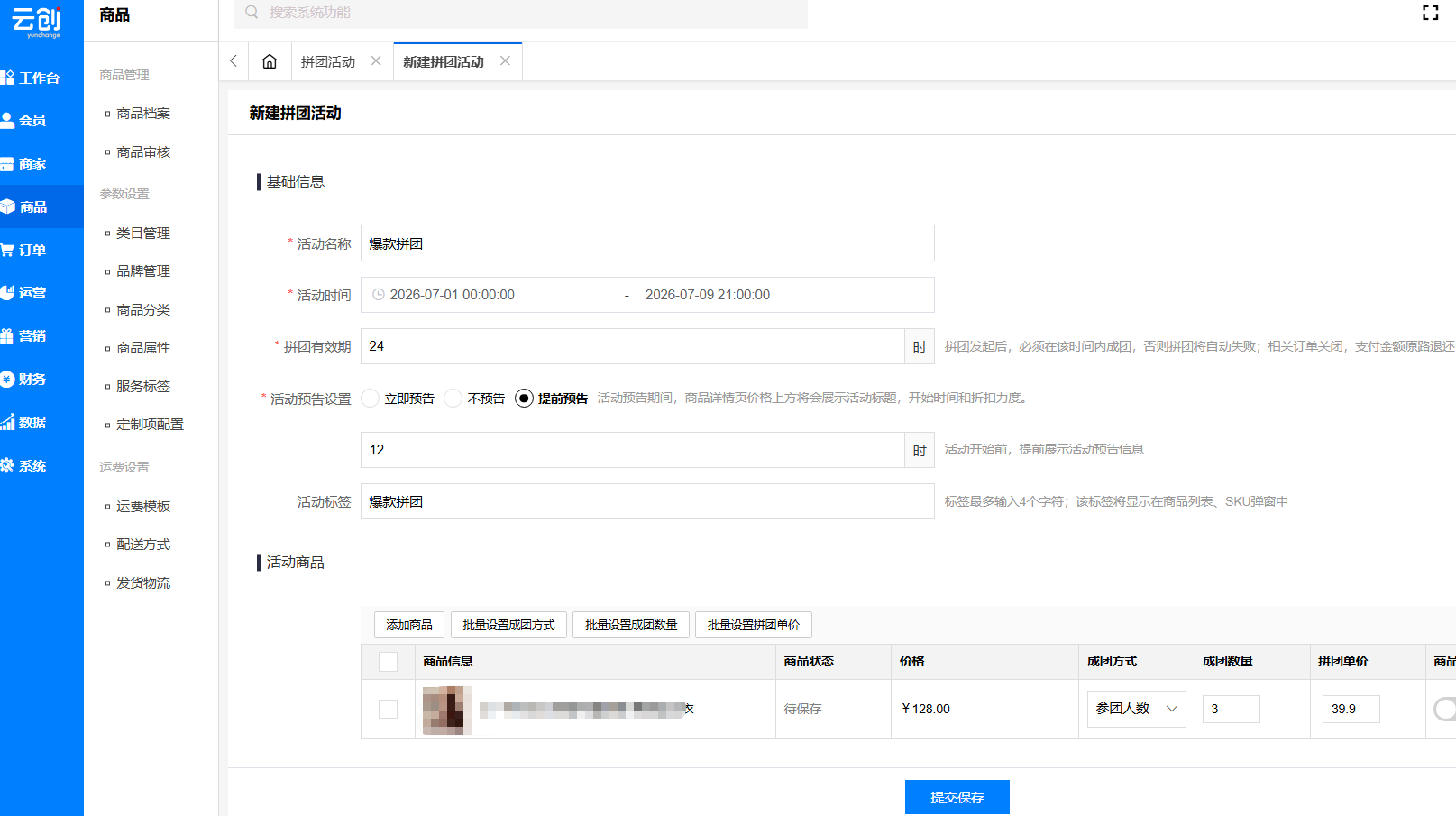
Task: Click the 添加商品 button
Action: click(409, 625)
